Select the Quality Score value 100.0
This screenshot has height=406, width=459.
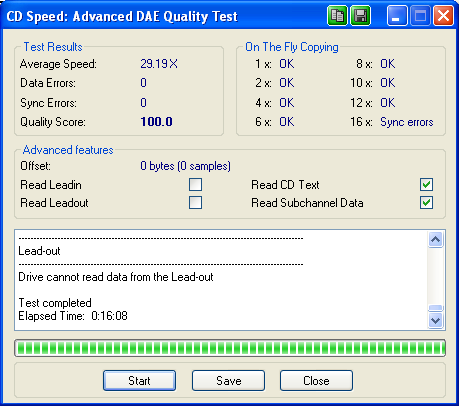pyautogui.click(x=156, y=122)
